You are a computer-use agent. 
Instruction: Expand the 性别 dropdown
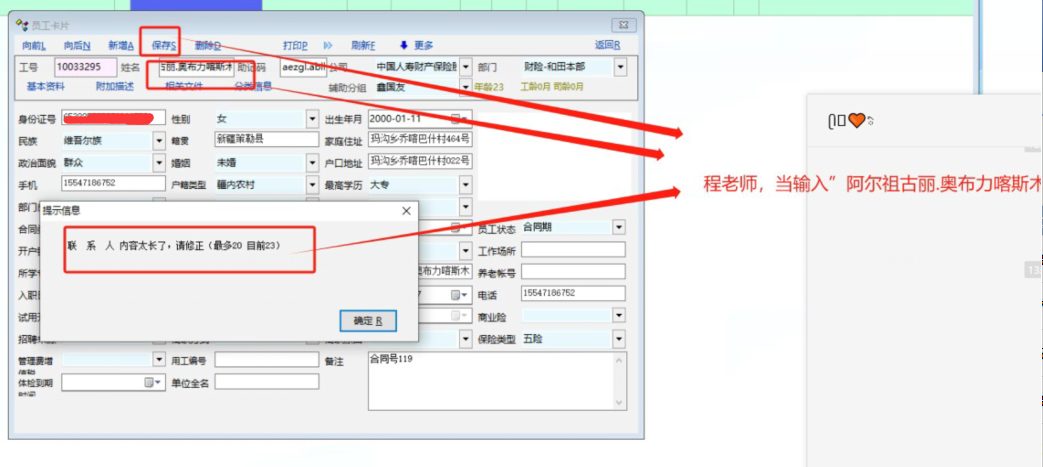(x=311, y=119)
